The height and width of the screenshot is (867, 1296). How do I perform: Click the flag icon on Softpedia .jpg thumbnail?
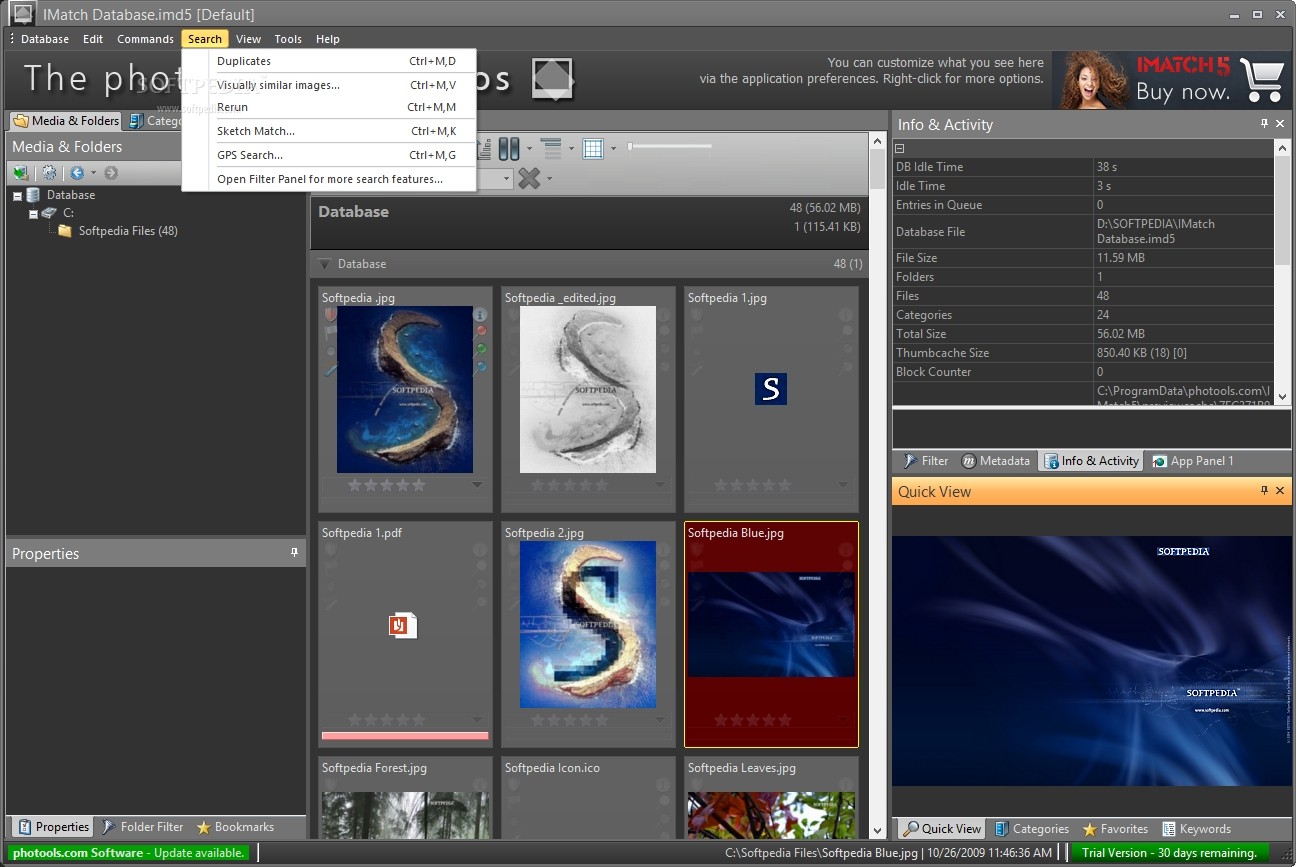[330, 333]
